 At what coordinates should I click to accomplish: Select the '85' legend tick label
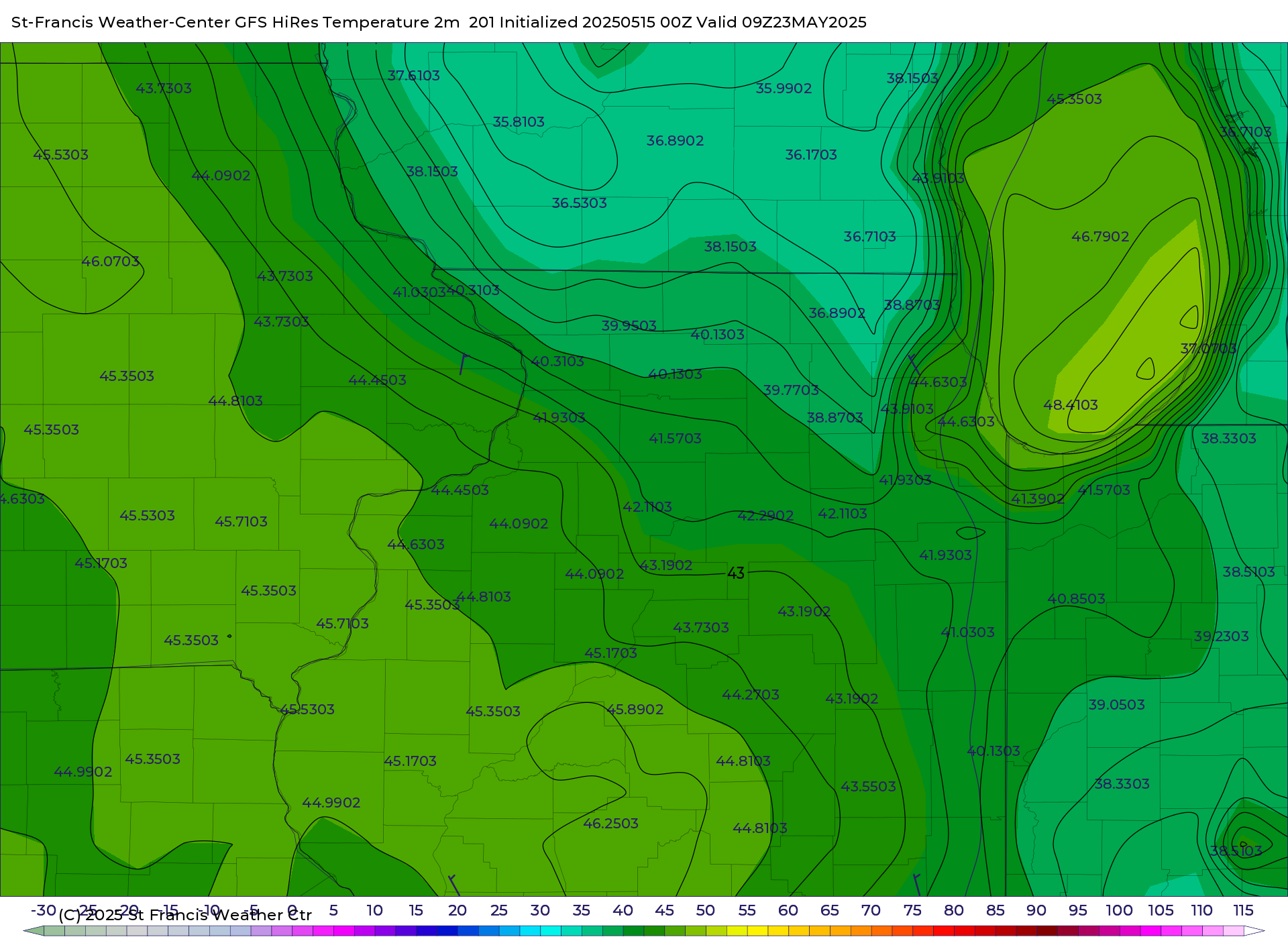tap(996, 911)
